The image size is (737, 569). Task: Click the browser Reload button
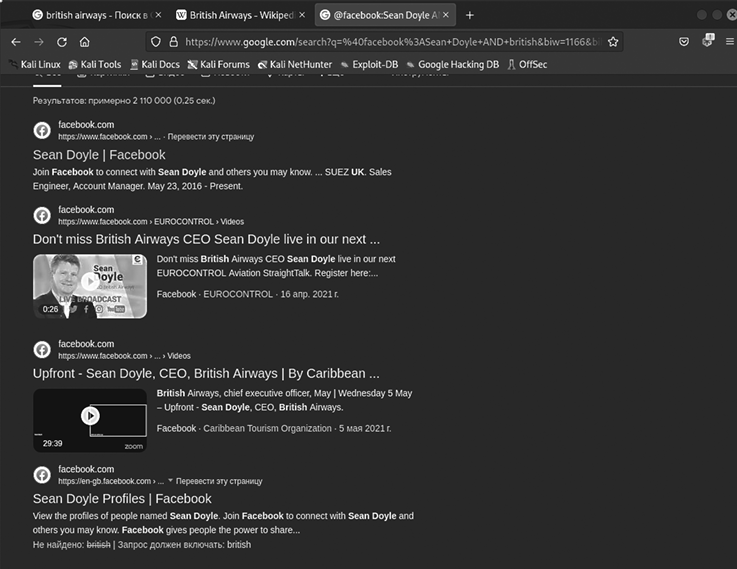(62, 42)
